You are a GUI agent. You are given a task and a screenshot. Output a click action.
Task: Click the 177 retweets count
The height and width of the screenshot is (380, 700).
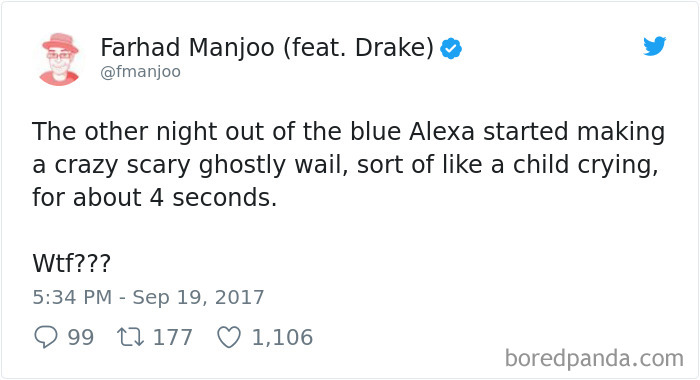click(x=173, y=337)
